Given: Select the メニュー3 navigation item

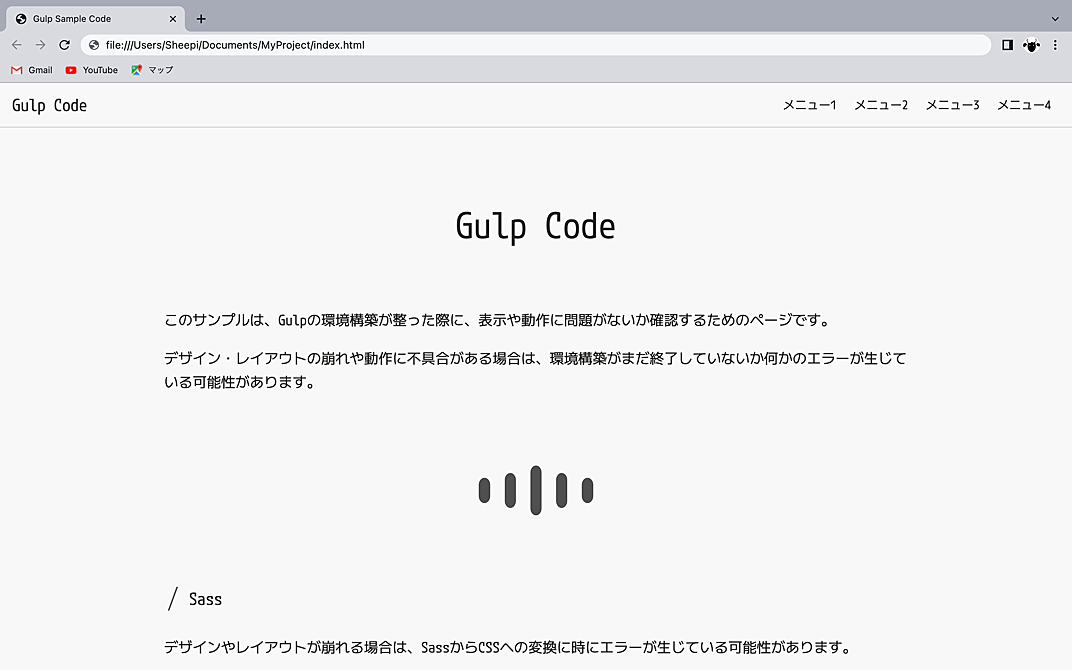Looking at the screenshot, I should (x=953, y=104).
